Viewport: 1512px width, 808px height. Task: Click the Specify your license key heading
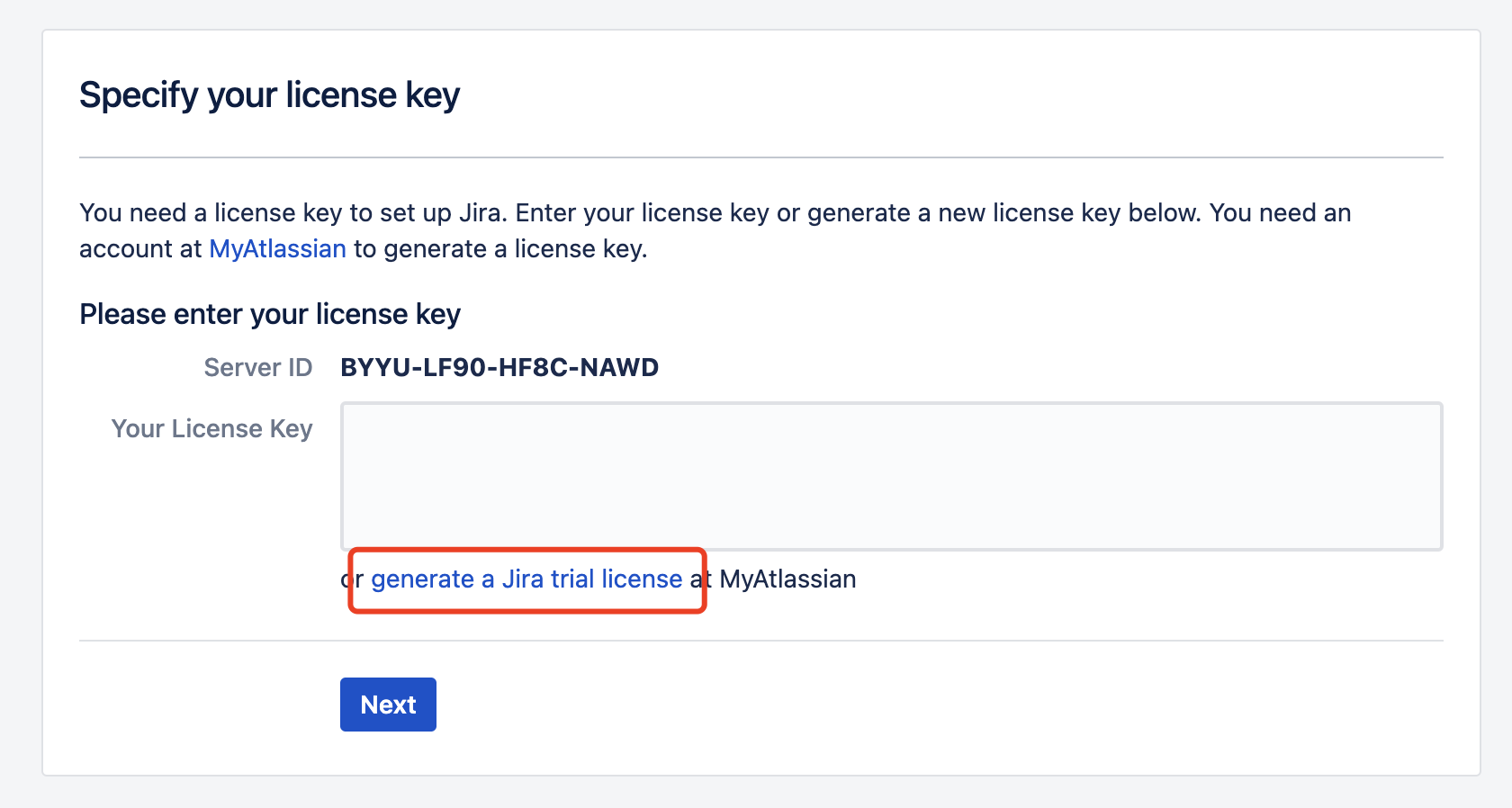pos(269,95)
